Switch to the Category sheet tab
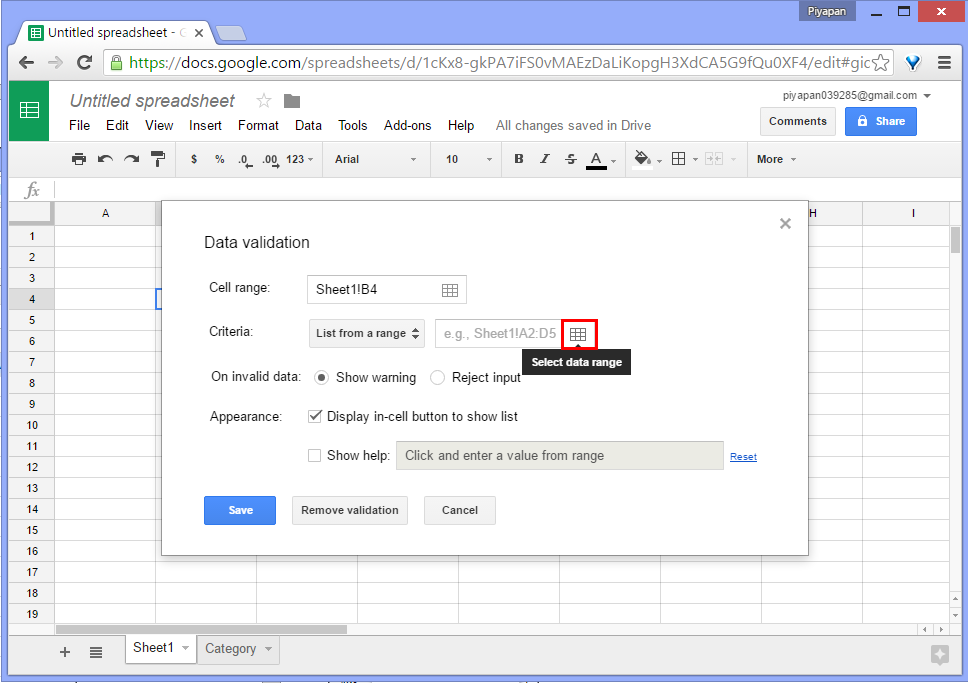The width and height of the screenshot is (968, 683). tap(231, 649)
